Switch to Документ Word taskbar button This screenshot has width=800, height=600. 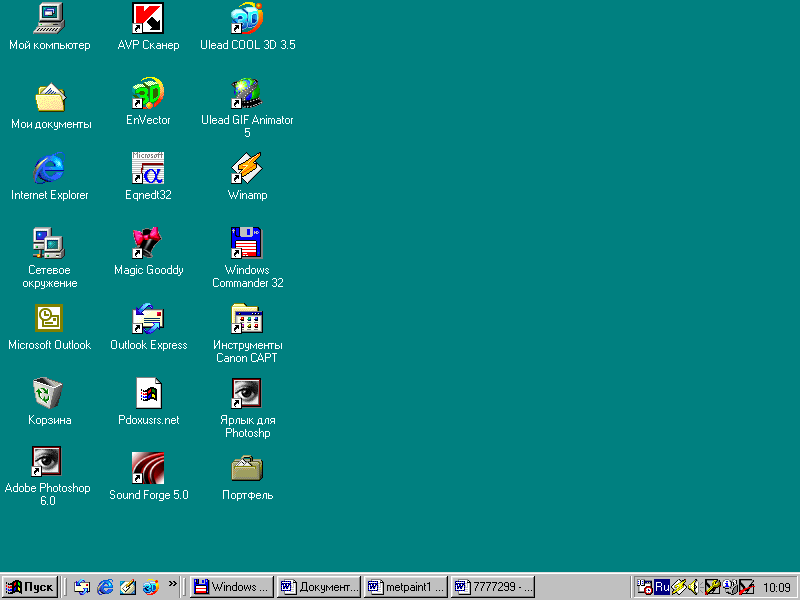tap(319, 587)
